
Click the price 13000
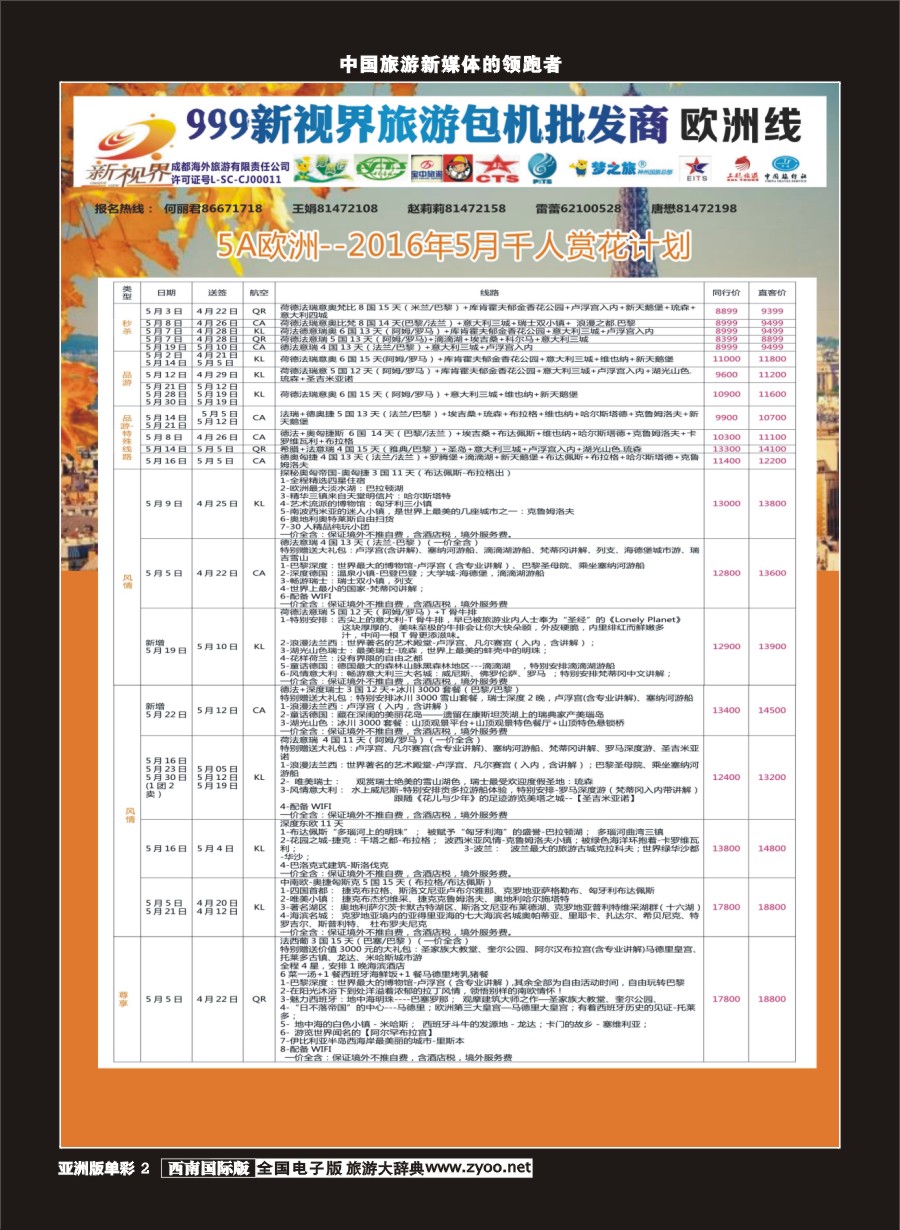(x=726, y=503)
